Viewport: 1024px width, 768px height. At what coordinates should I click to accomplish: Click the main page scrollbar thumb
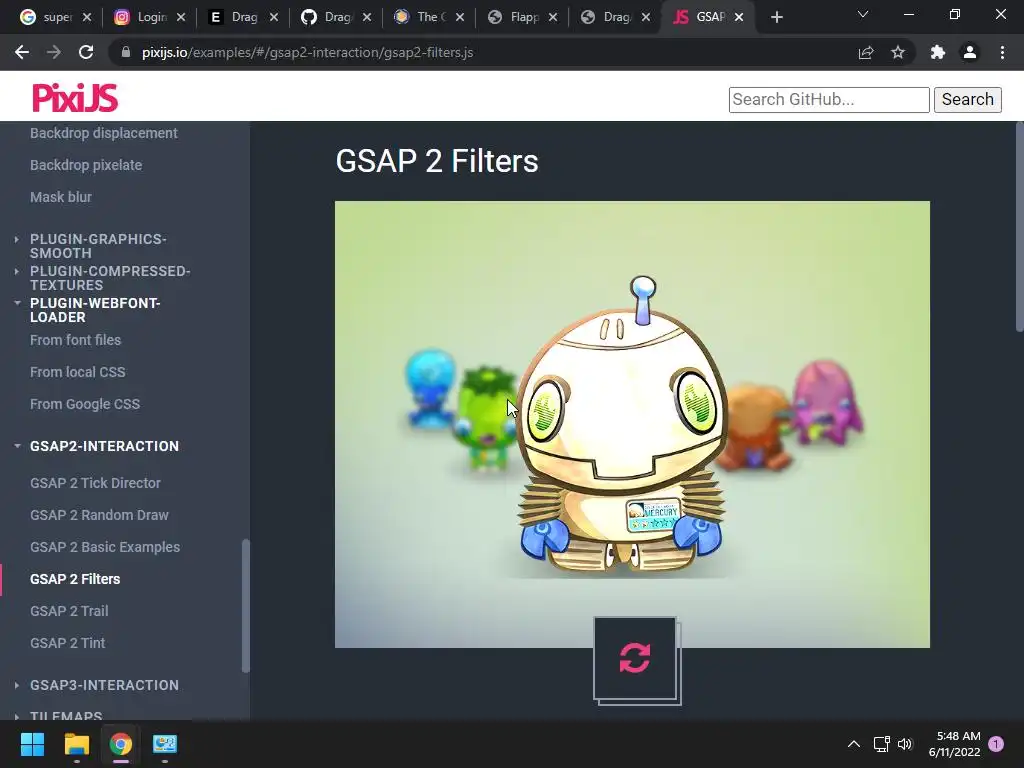1019,227
